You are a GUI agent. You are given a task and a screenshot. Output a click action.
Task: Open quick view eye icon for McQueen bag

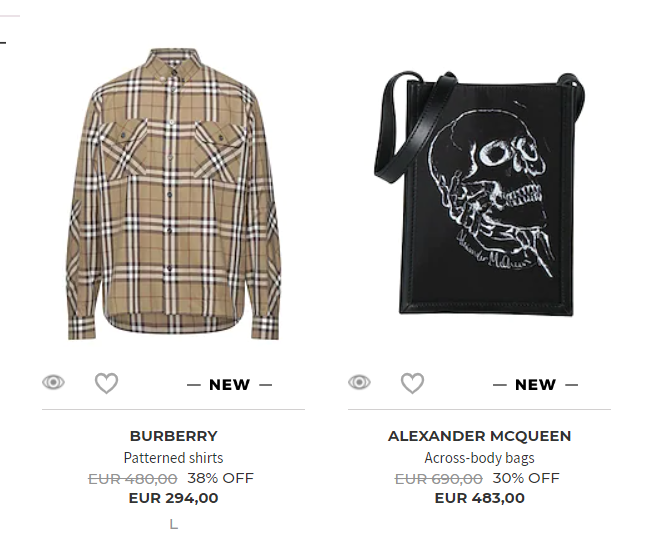(x=359, y=382)
